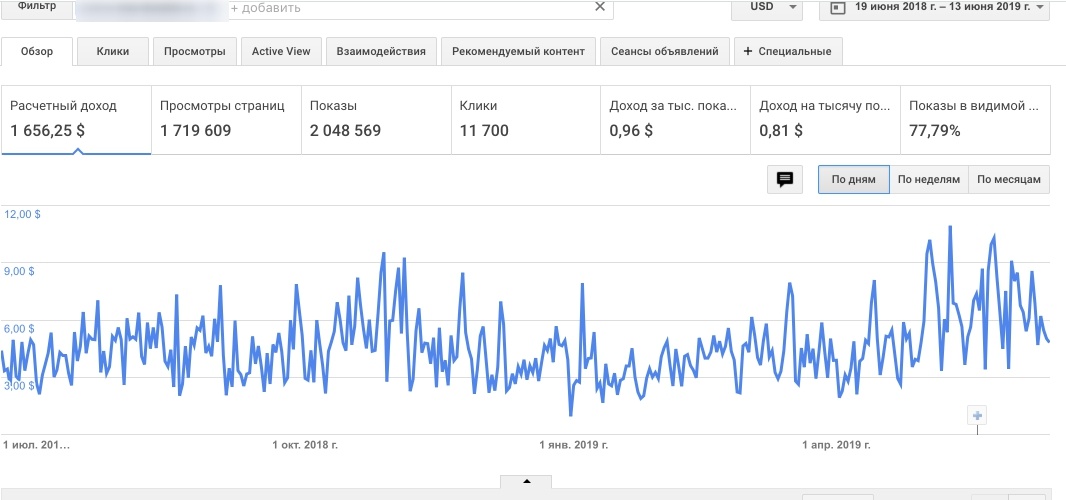Switch to the Active View tab
This screenshot has width=1066, height=500.
tap(281, 51)
